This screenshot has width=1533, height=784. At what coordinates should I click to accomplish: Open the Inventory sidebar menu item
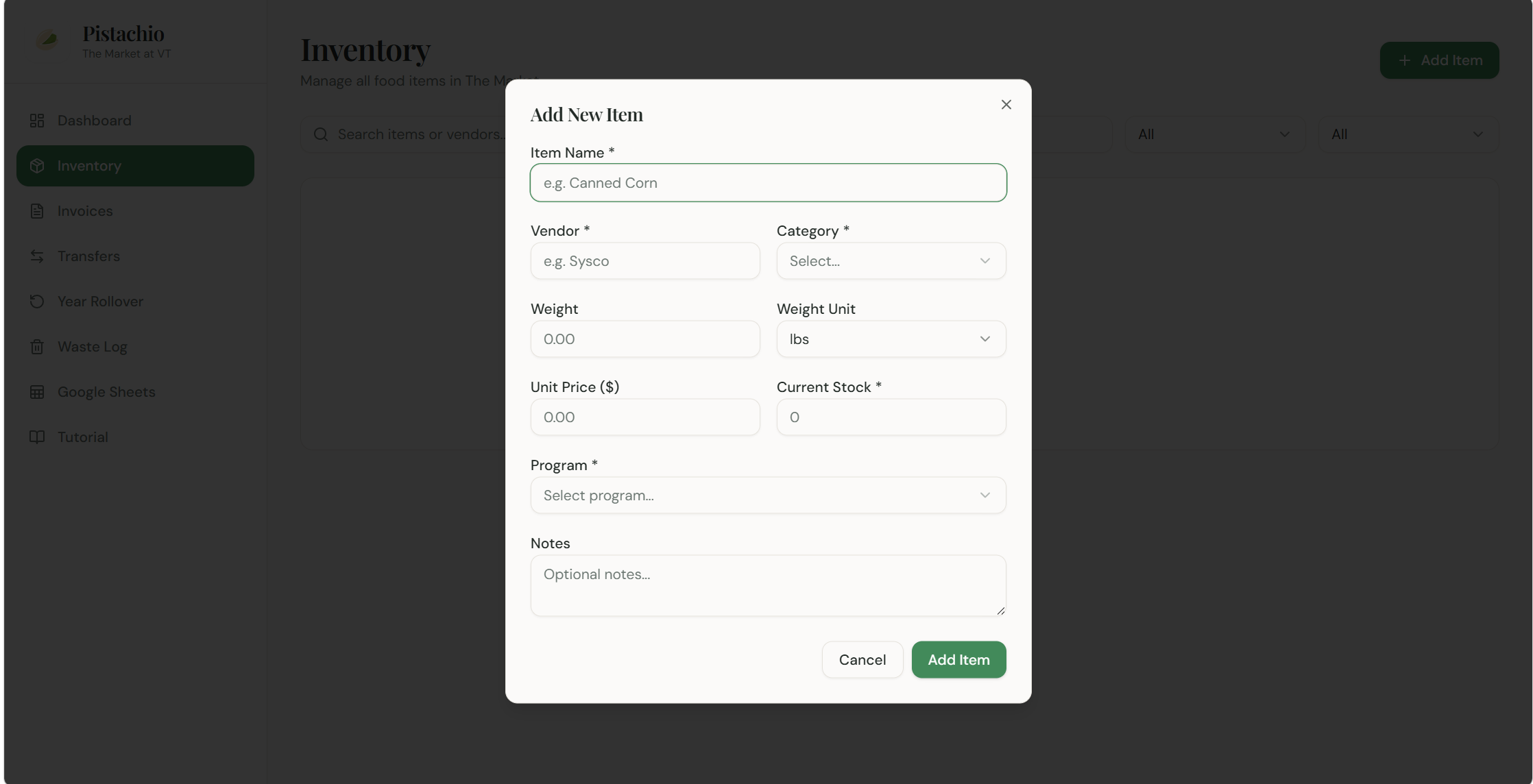(135, 166)
